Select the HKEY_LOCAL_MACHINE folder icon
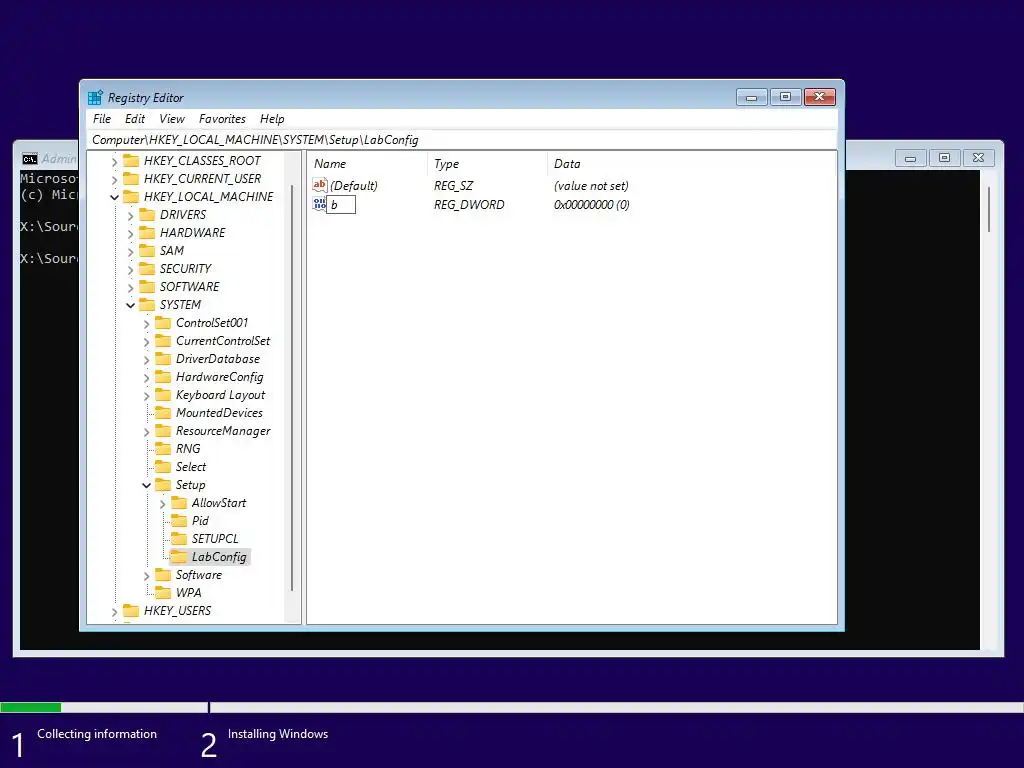The width and height of the screenshot is (1024, 768). point(131,197)
